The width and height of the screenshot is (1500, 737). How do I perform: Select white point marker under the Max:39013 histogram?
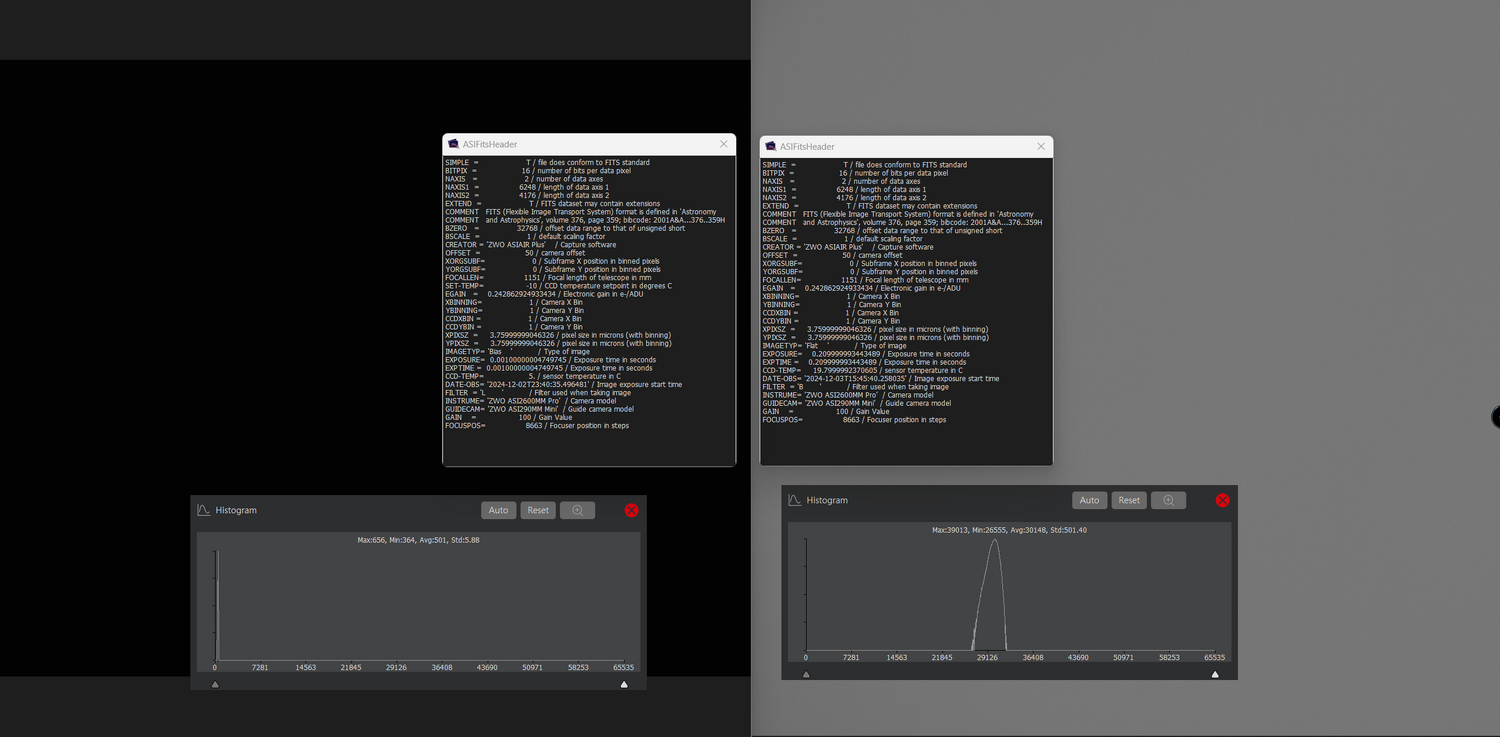pyautogui.click(x=1215, y=675)
